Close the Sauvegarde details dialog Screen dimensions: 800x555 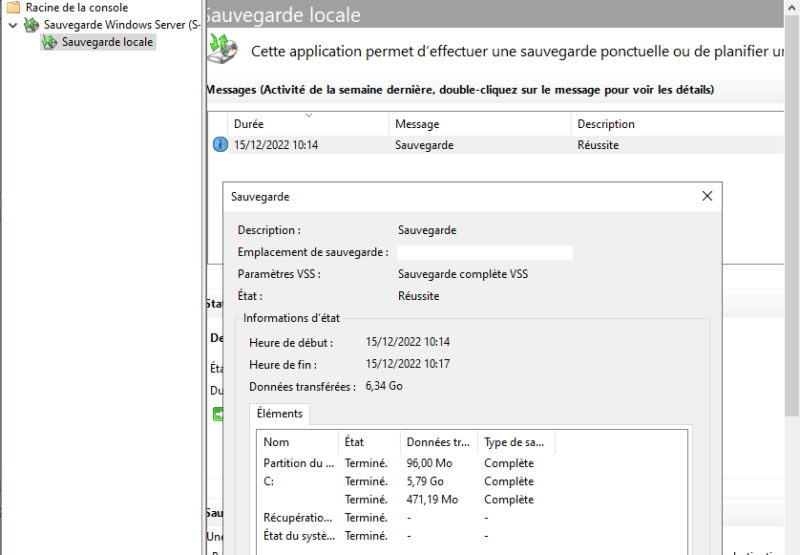pyautogui.click(x=707, y=196)
